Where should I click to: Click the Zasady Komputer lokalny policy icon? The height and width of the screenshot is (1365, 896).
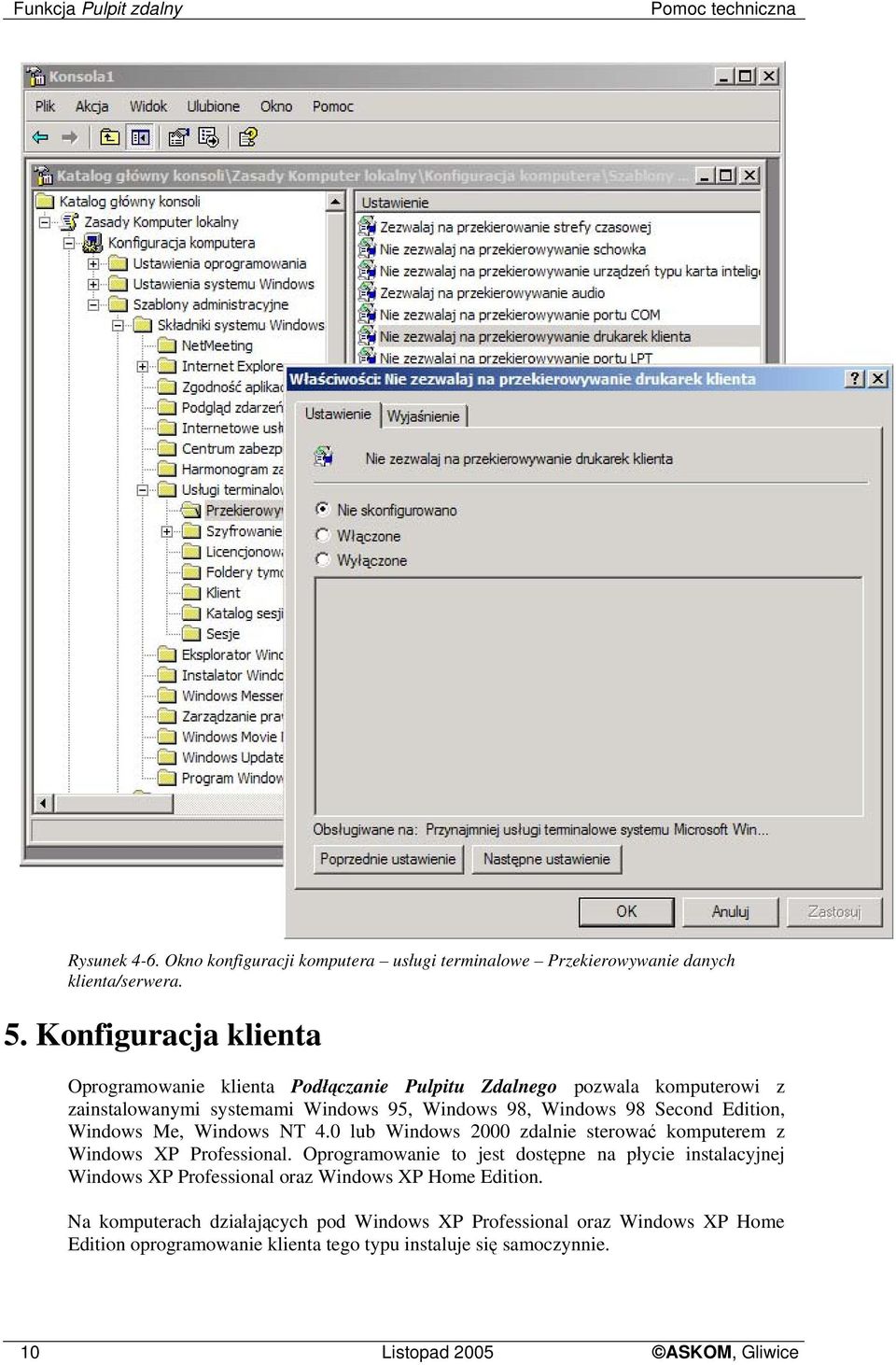coord(70,222)
